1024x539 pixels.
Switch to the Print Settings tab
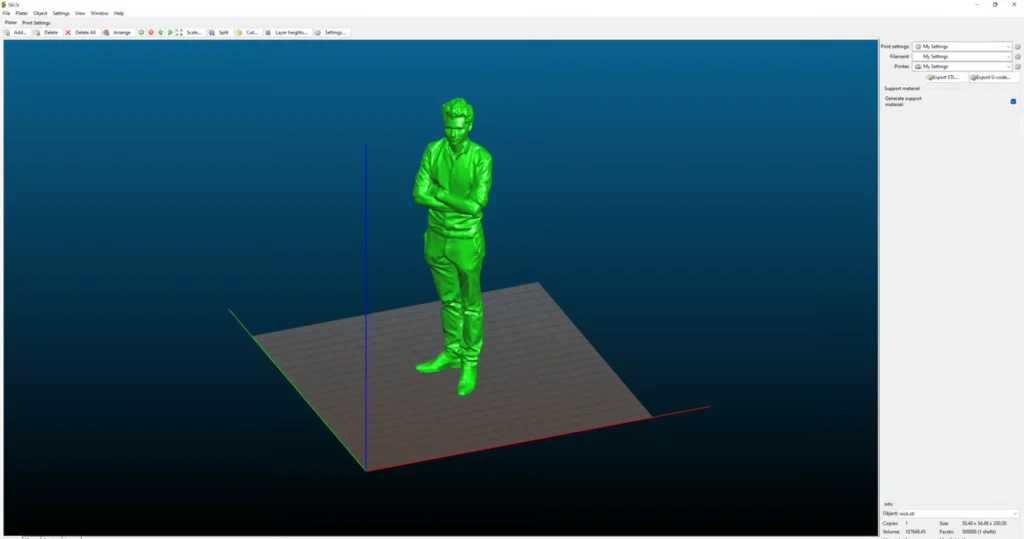click(x=36, y=23)
